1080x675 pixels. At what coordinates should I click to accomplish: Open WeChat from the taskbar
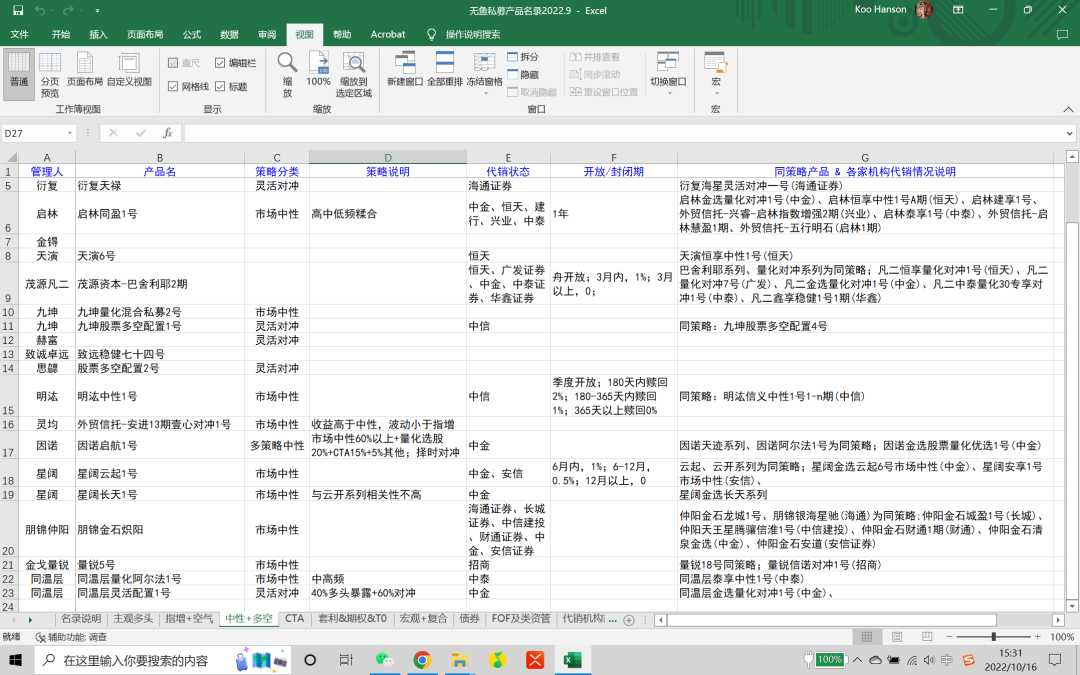pyautogui.click(x=385, y=660)
